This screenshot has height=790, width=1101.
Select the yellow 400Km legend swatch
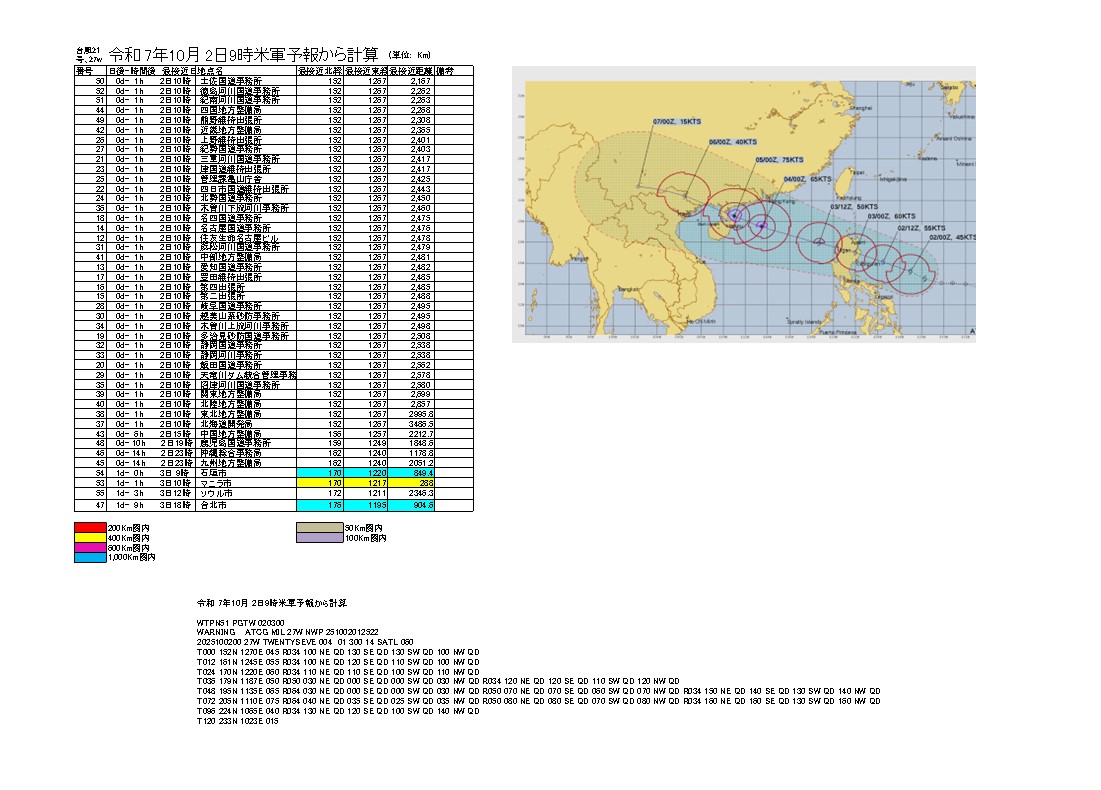pyautogui.click(x=90, y=538)
